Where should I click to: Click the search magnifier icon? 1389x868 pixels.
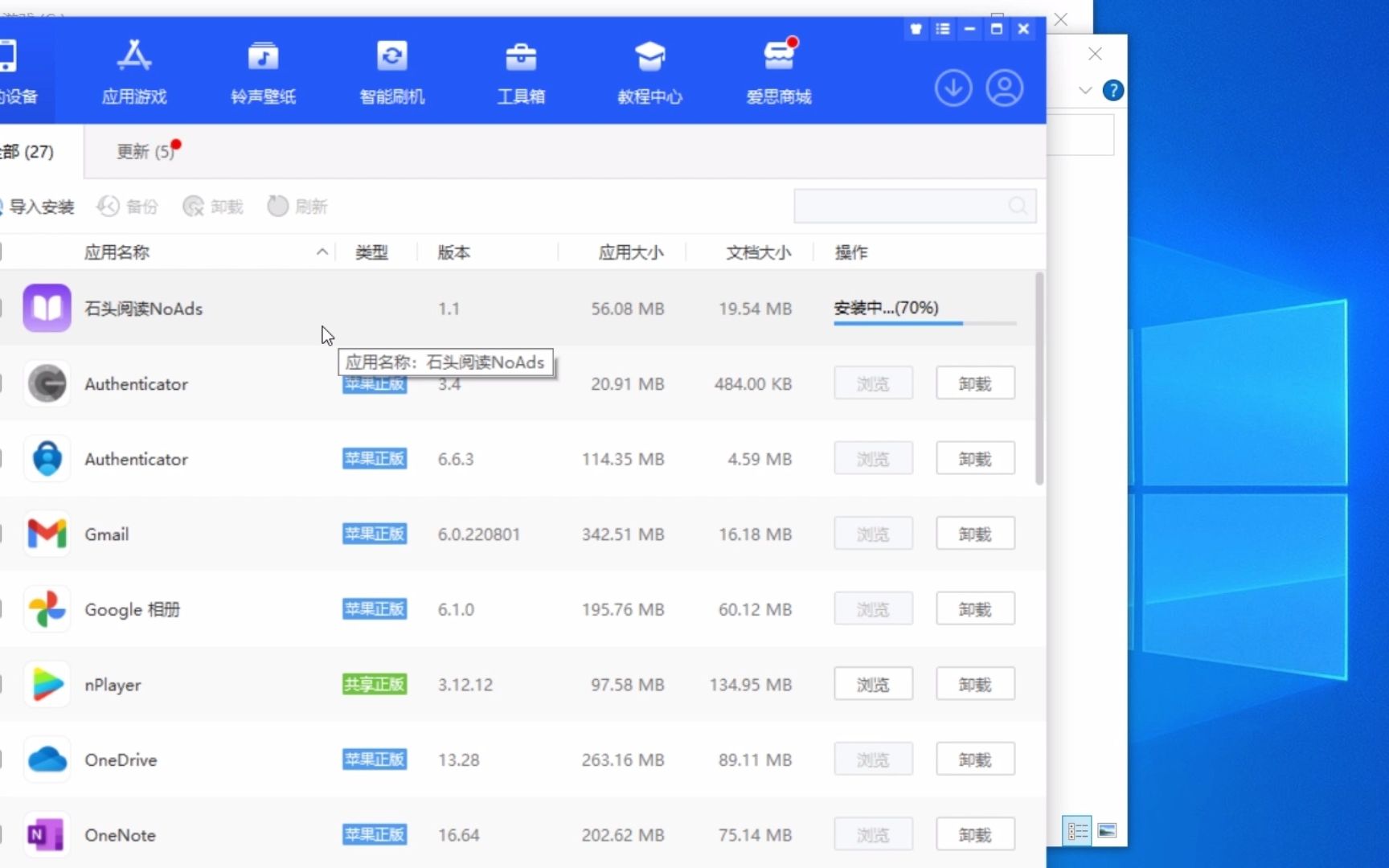[1018, 206]
